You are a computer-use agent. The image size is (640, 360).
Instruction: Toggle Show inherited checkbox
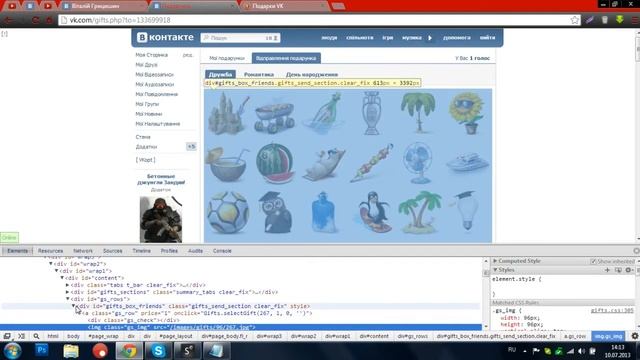click(593, 261)
